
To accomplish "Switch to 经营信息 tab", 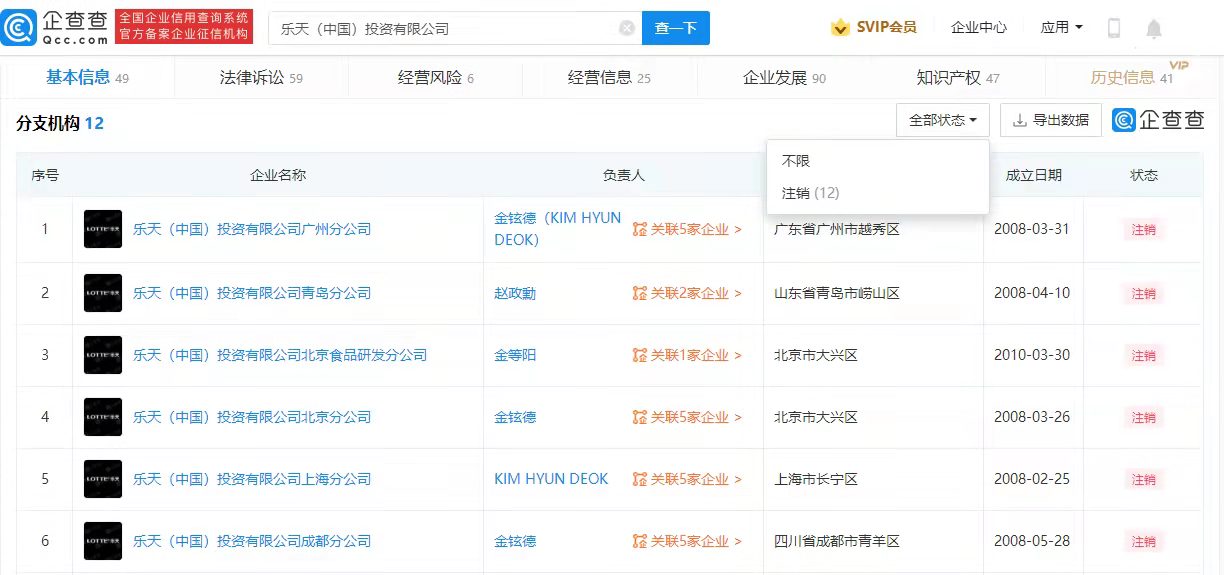I will [609, 77].
